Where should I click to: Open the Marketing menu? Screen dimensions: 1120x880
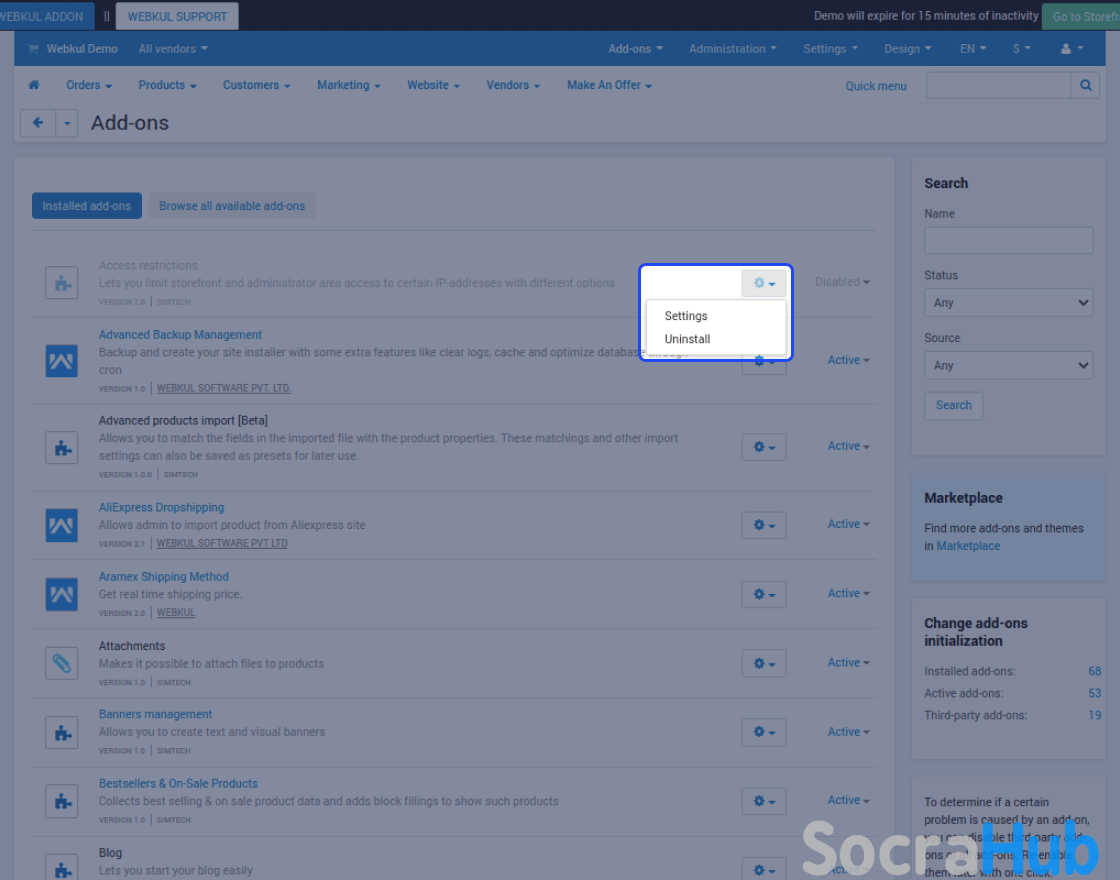tap(349, 85)
